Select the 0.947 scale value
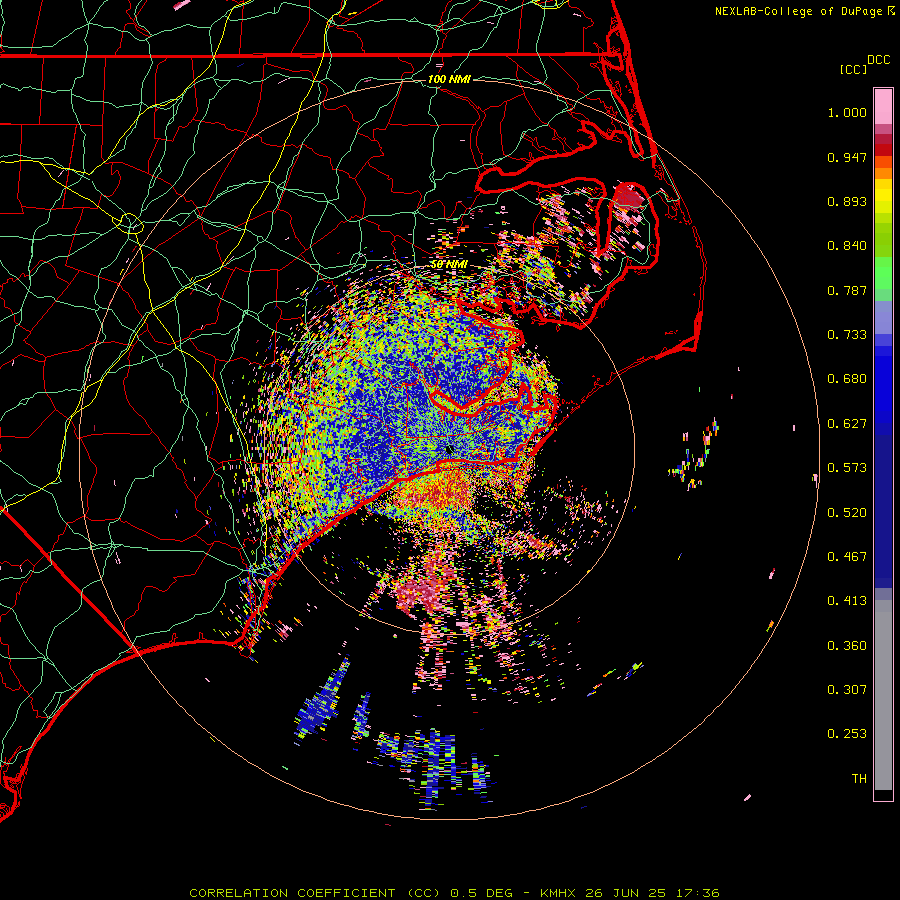This screenshot has width=900, height=900. [x=847, y=157]
